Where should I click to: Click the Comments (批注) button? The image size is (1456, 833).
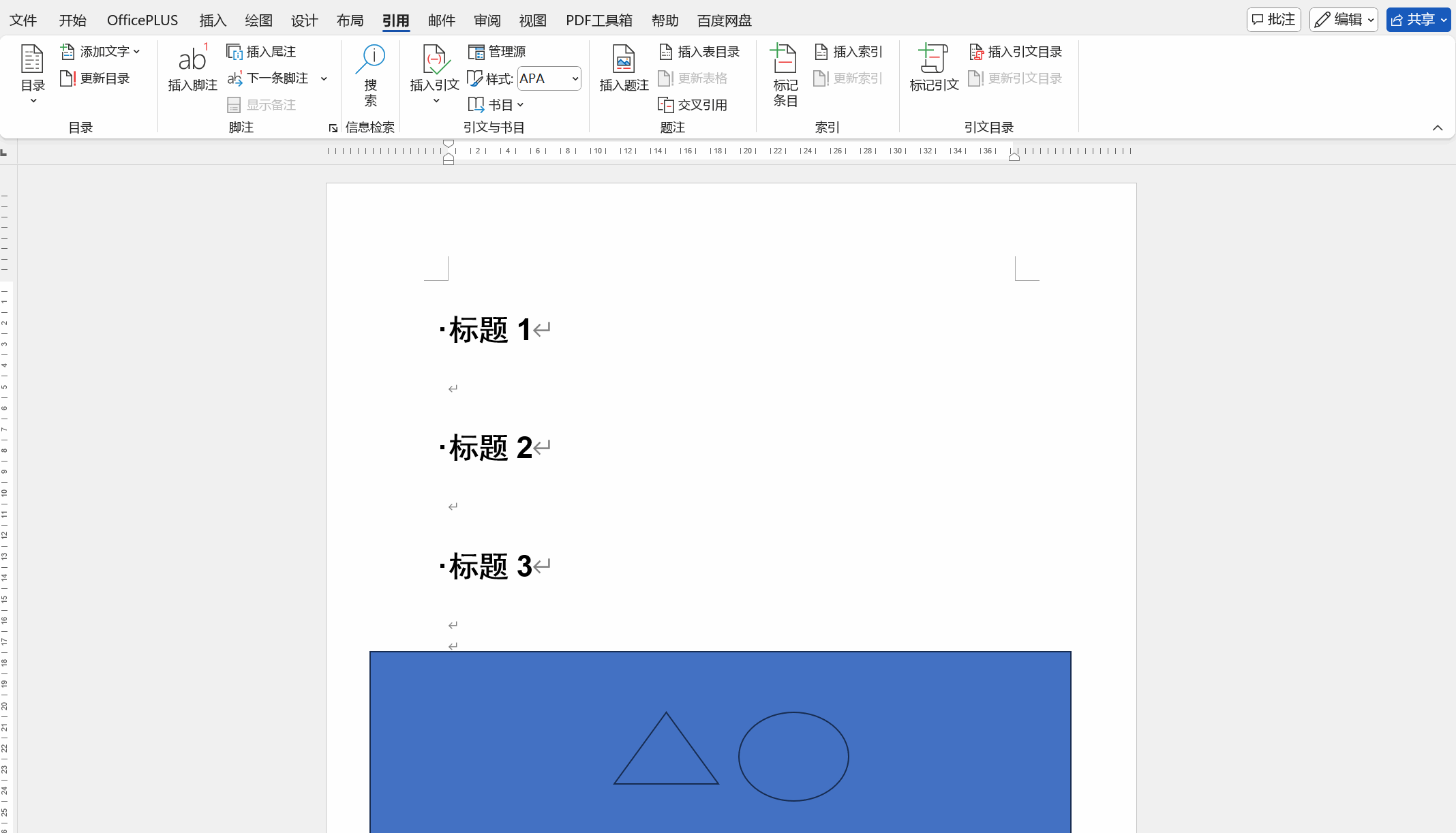1273,20
